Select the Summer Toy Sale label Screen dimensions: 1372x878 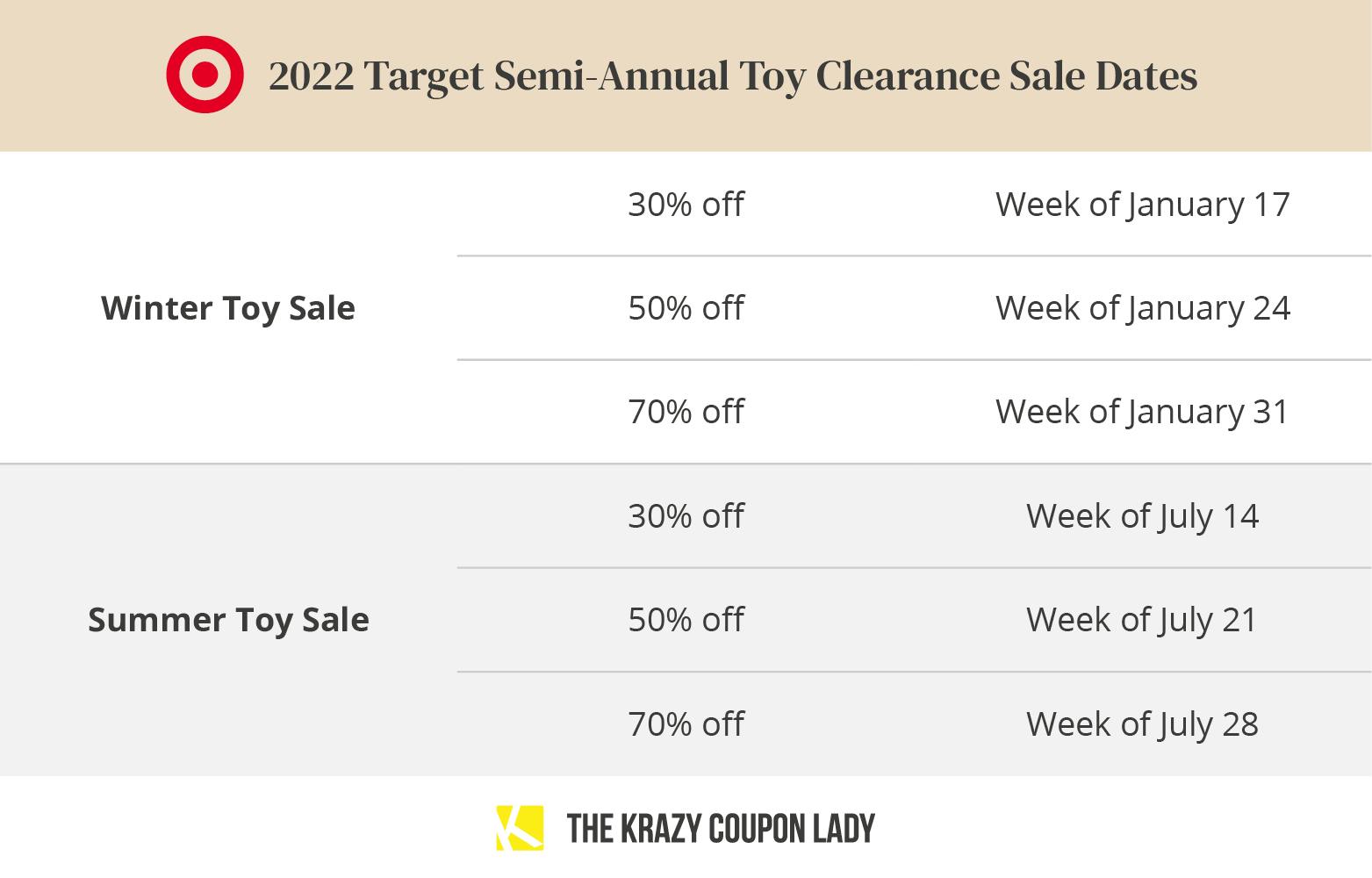[x=228, y=620]
